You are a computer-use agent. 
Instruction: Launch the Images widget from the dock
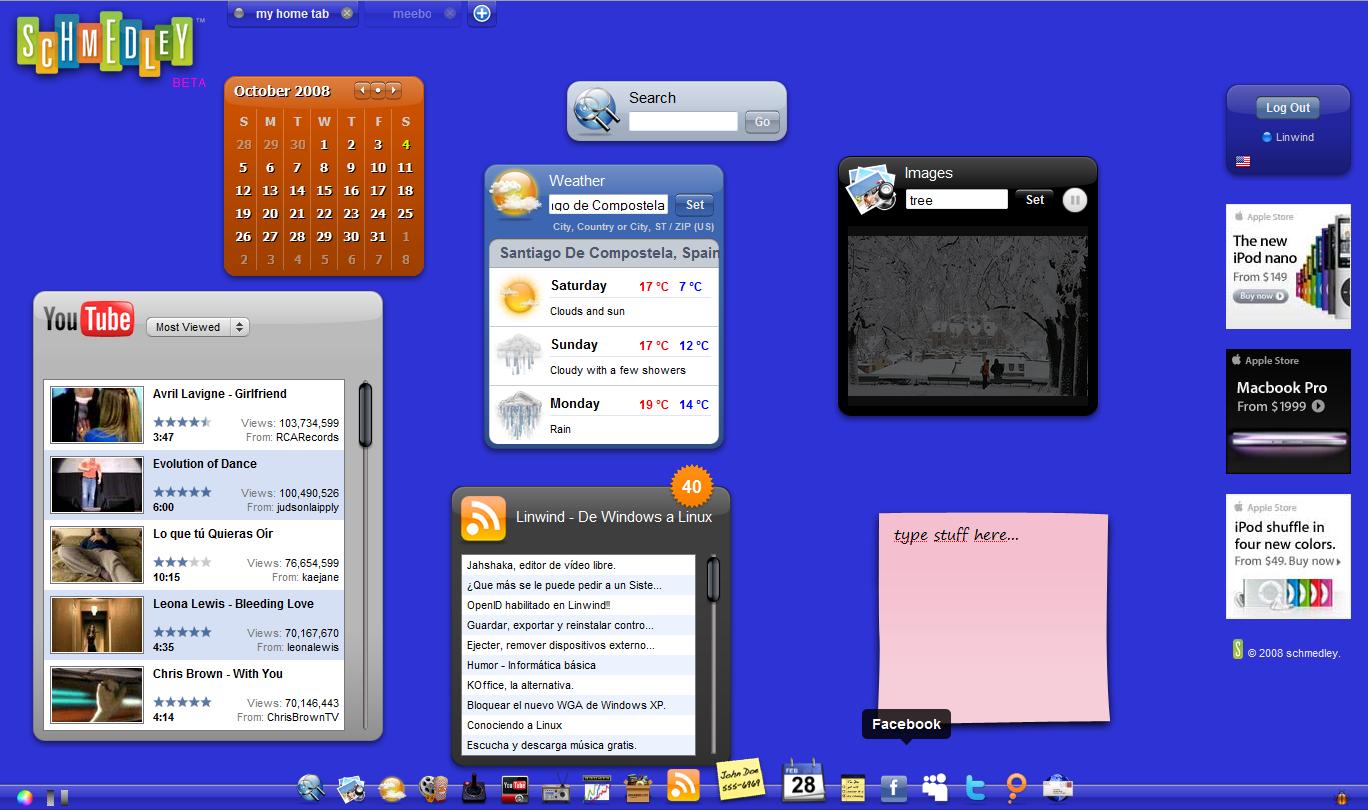351,788
